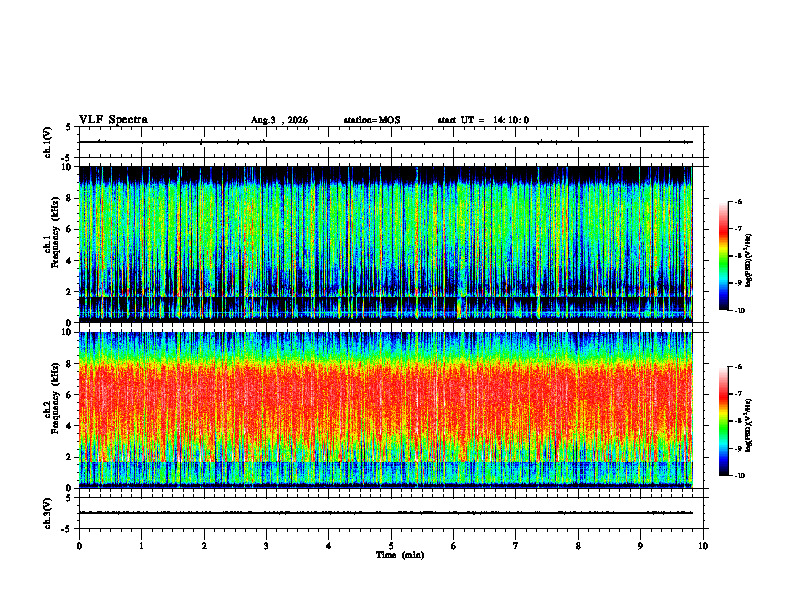Image resolution: width=792 pixels, height=612 pixels.
Task: Click inside the ch.1 spectrogram panel
Action: tap(385, 244)
